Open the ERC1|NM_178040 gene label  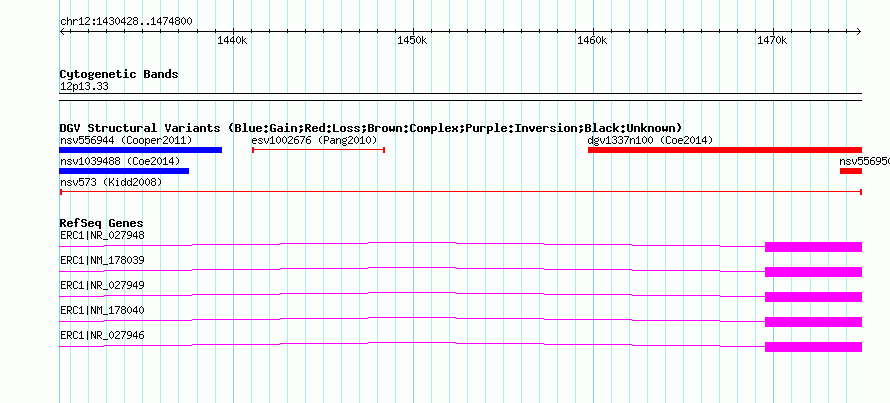point(102,310)
